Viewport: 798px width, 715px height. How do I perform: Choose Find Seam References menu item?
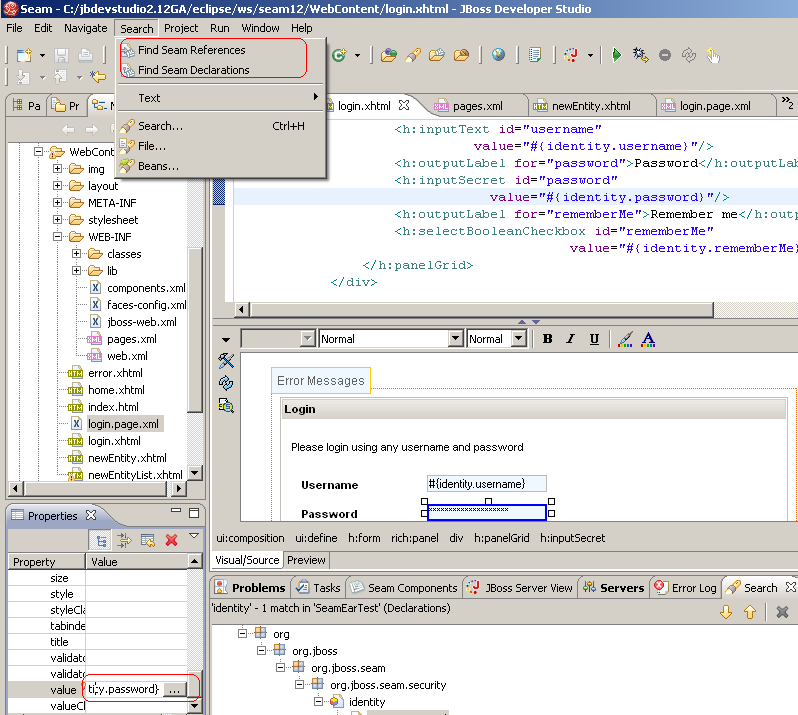click(x=191, y=50)
